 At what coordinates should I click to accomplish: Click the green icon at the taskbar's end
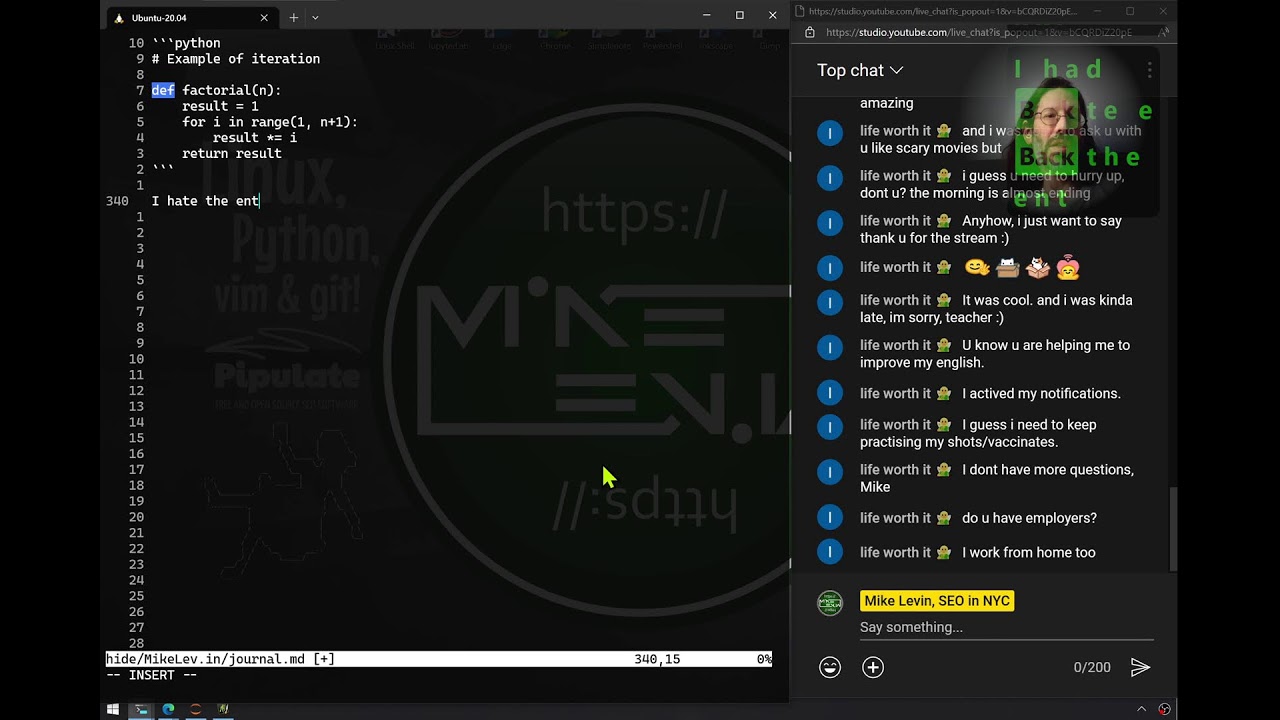223,709
